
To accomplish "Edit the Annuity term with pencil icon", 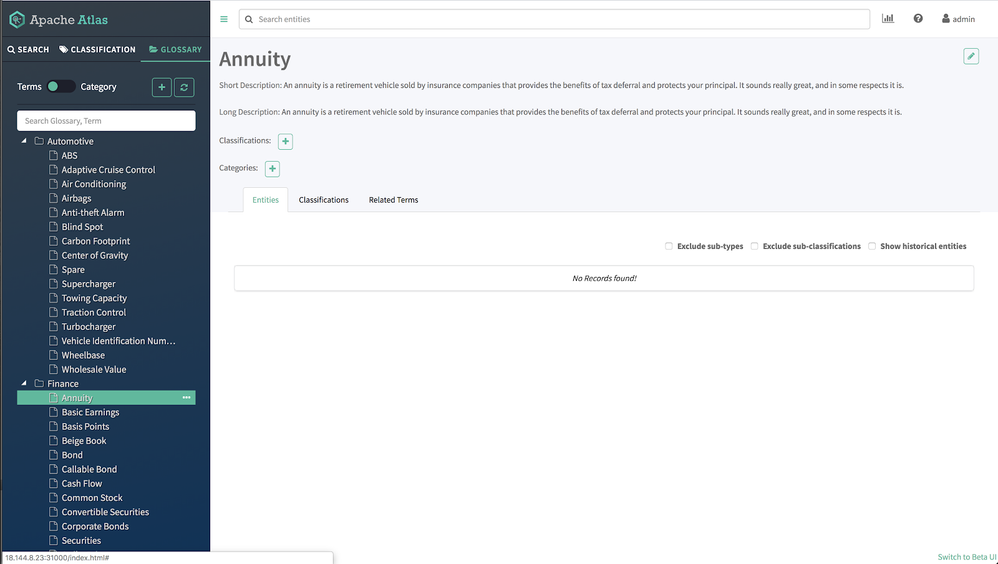I will pos(971,57).
